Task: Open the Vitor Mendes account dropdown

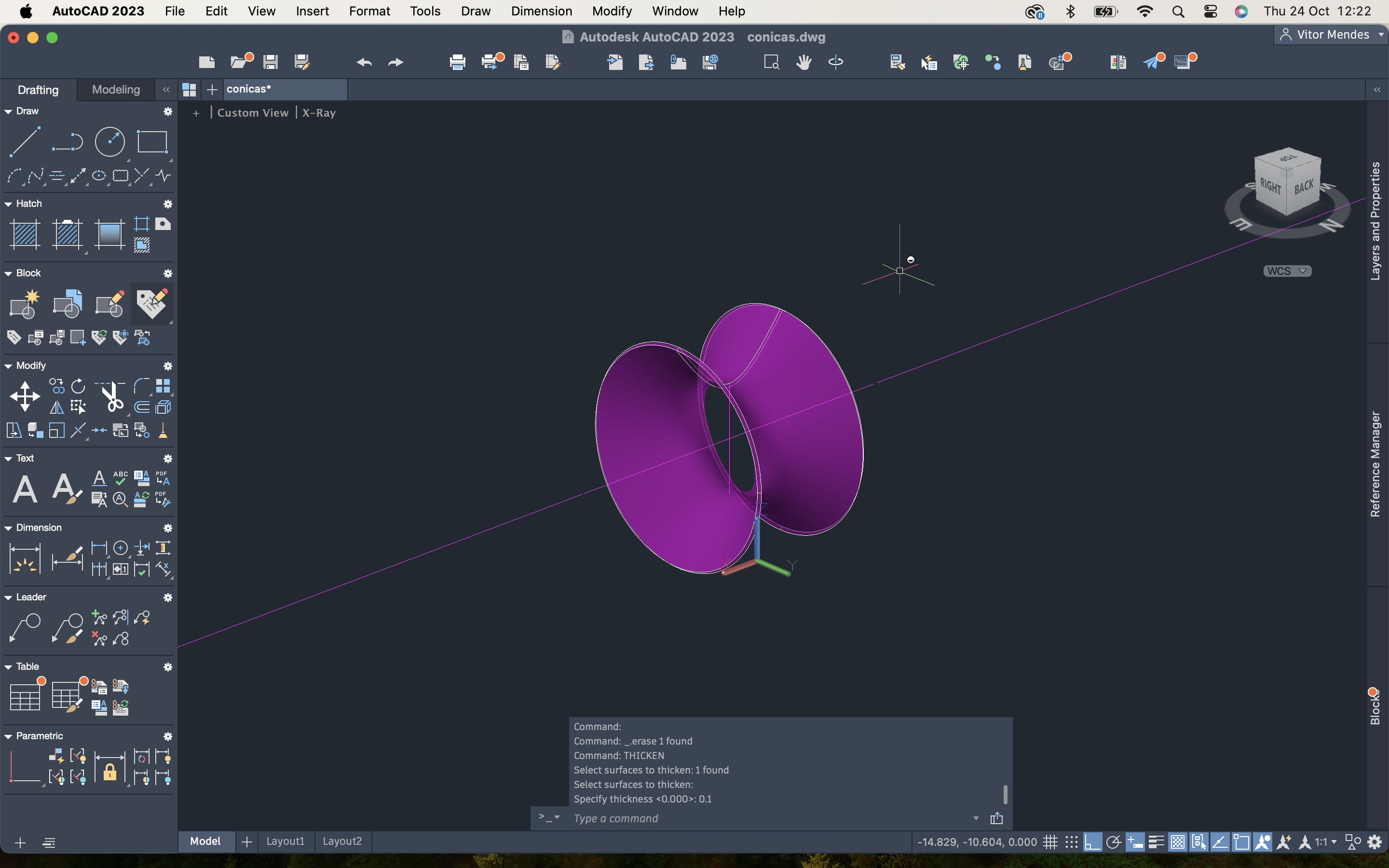Action: tap(1332, 35)
